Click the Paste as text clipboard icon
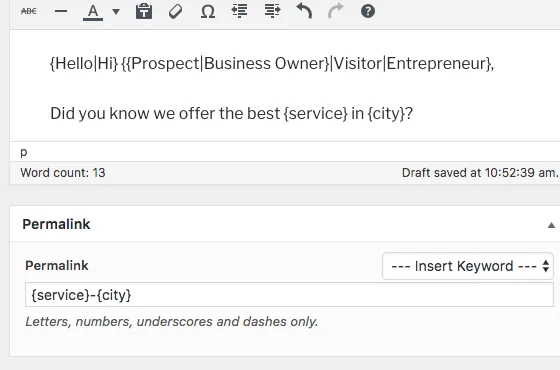This screenshot has height=370, width=560. click(x=144, y=11)
